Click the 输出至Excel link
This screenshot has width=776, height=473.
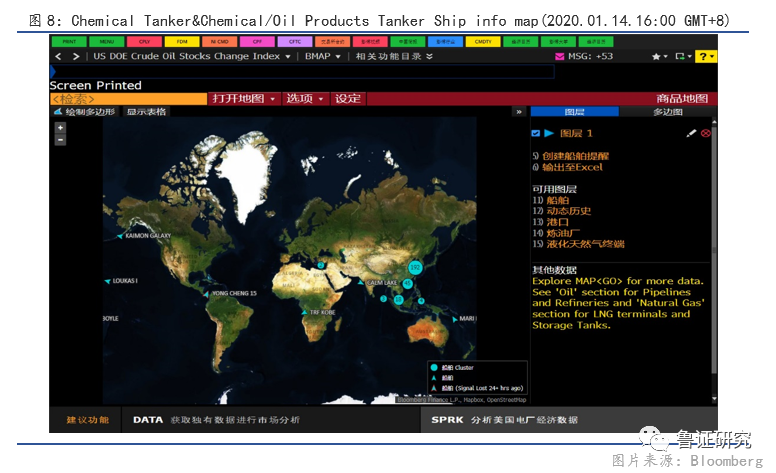(573, 167)
